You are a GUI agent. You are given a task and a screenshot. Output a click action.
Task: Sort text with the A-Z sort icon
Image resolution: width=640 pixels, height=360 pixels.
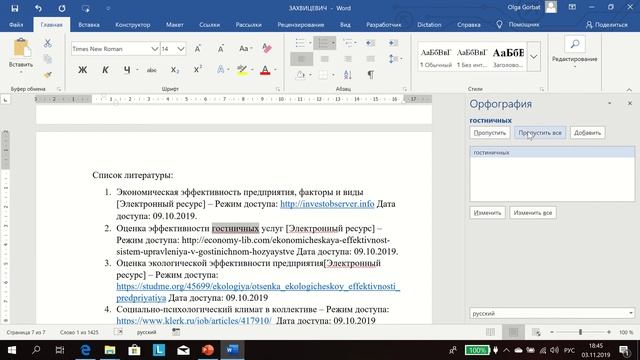pyautogui.click(x=347, y=75)
